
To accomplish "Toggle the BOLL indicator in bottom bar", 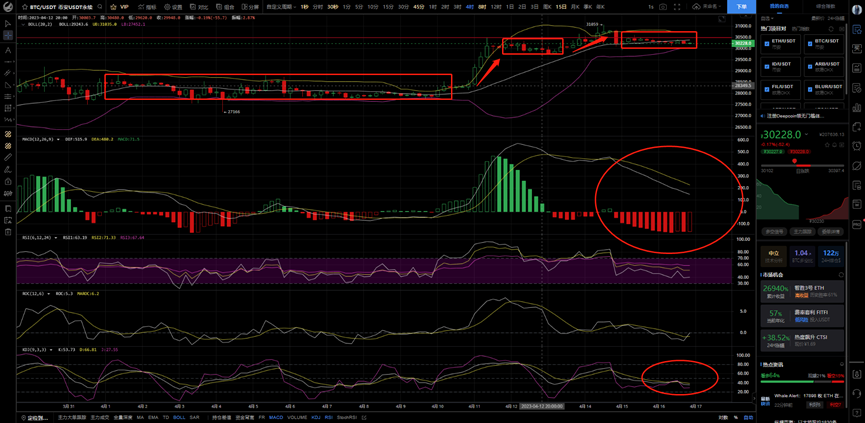I will 178,417.
